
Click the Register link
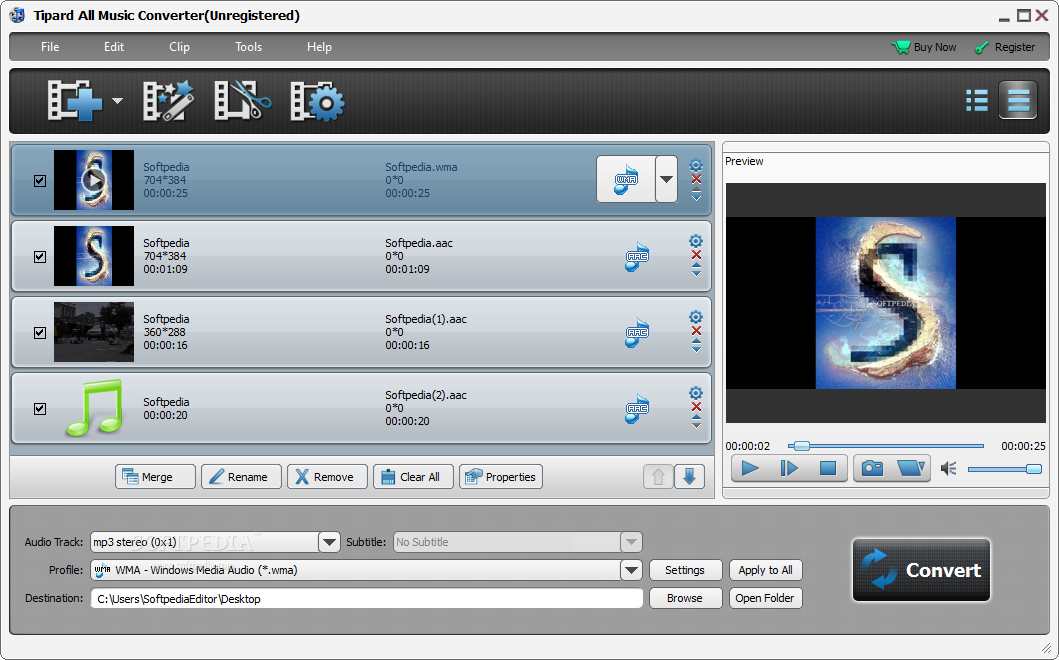pos(1005,47)
